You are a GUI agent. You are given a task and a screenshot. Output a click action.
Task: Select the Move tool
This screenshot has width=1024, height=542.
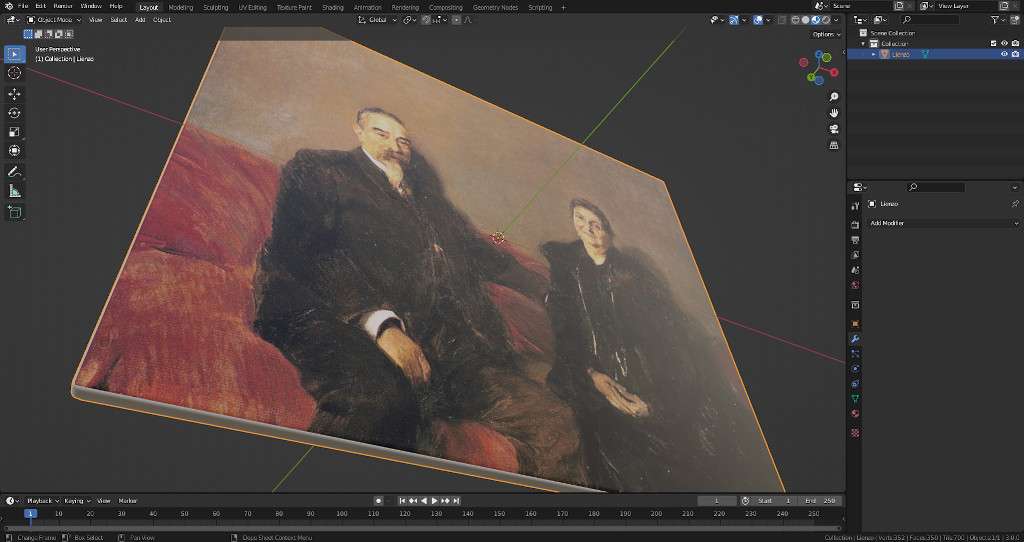[14, 94]
